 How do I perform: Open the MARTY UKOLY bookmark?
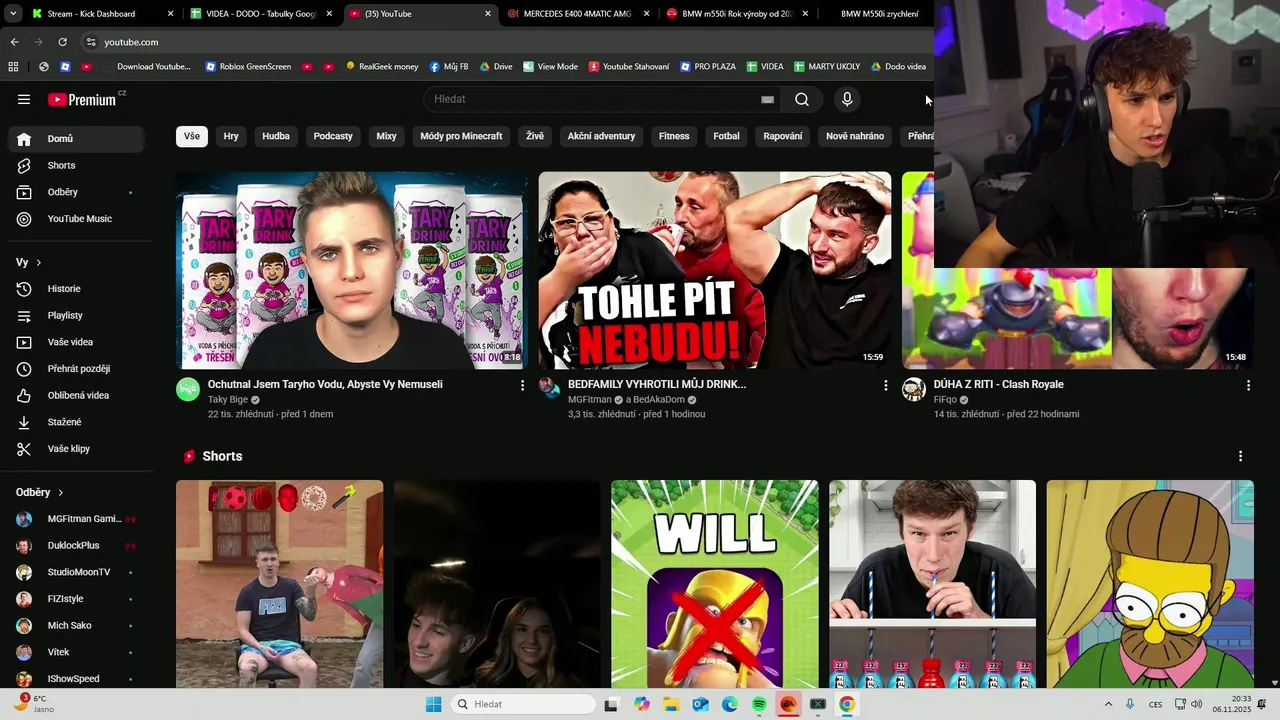click(x=827, y=67)
